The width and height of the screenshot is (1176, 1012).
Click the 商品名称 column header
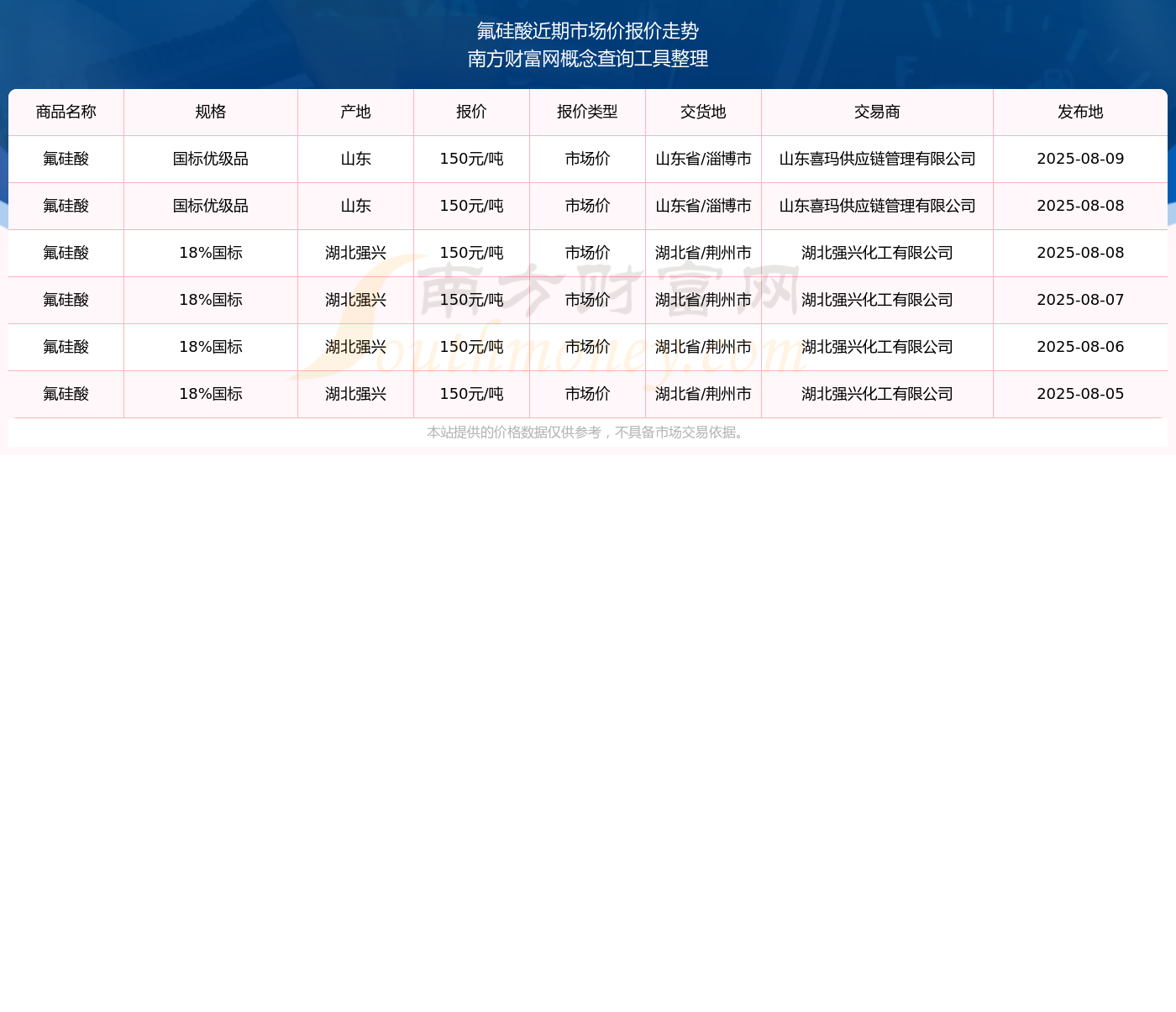pos(66,112)
